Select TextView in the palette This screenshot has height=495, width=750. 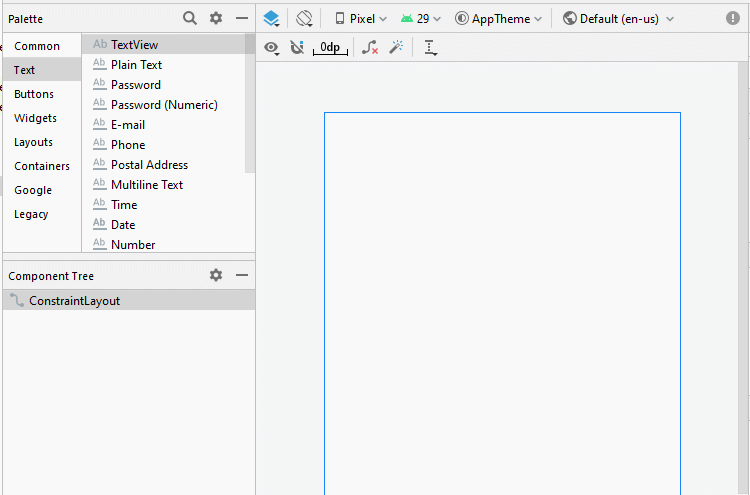164,44
